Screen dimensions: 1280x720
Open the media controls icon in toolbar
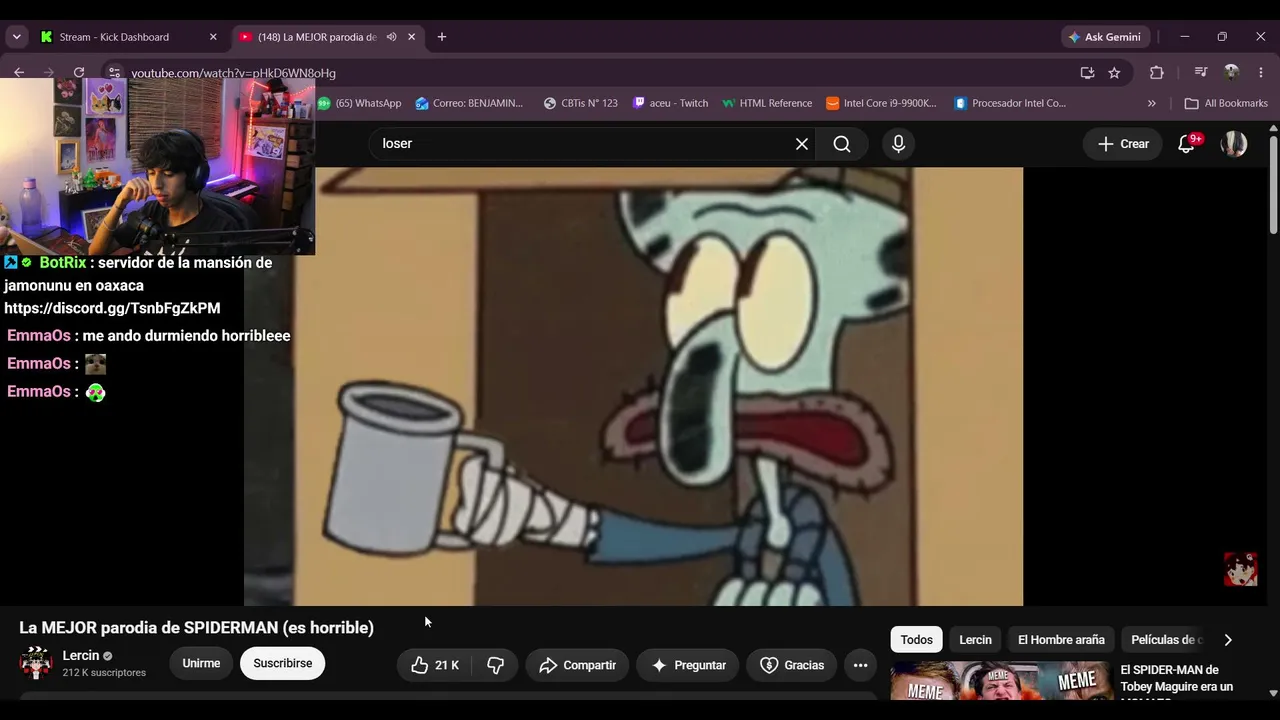click(x=1201, y=73)
